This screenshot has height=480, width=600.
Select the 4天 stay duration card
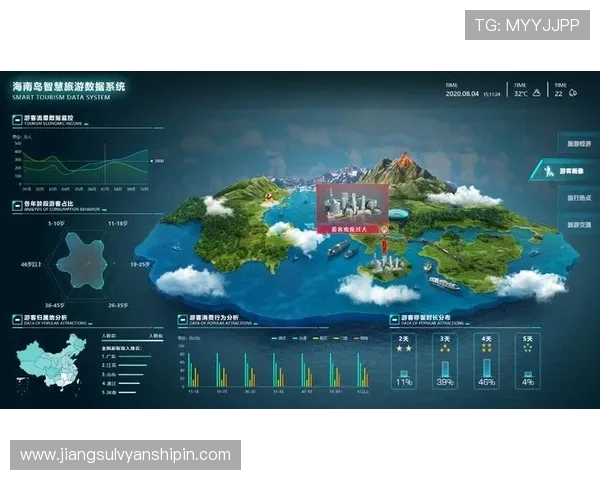coord(486,361)
